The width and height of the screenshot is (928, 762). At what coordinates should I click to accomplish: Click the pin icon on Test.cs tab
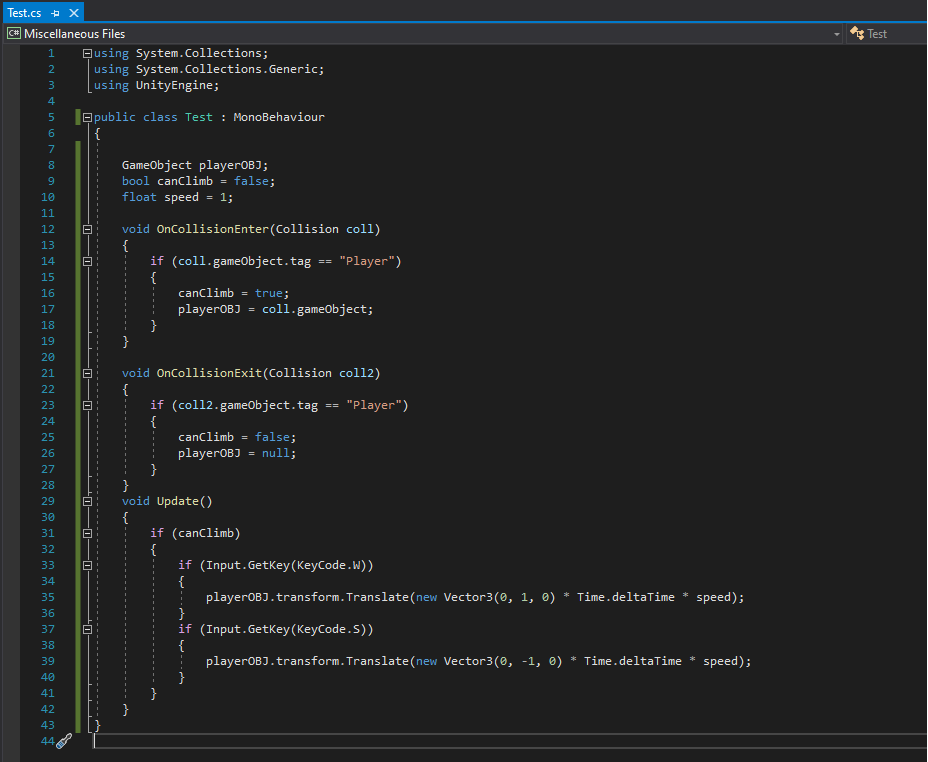[55, 13]
